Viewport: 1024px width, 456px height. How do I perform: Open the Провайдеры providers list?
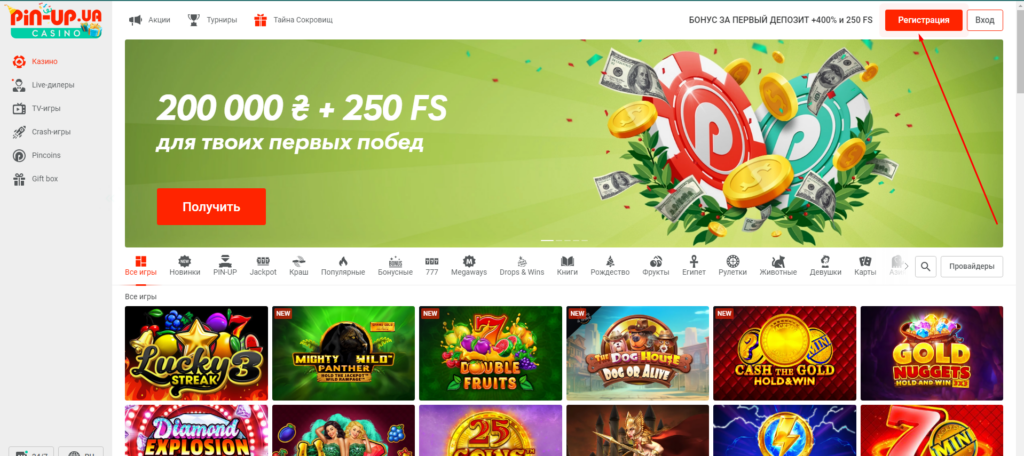point(971,267)
